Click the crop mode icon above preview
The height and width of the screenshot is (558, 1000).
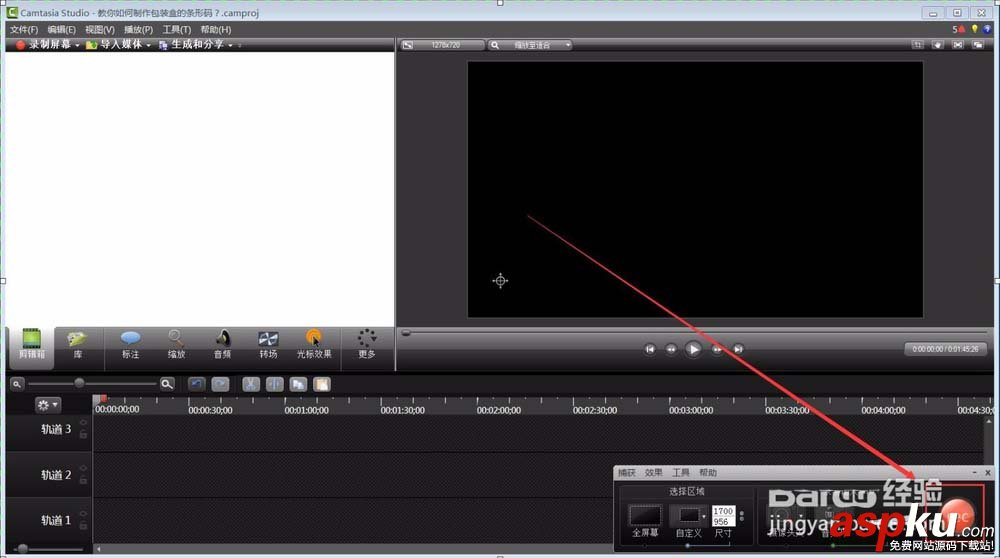[917, 45]
